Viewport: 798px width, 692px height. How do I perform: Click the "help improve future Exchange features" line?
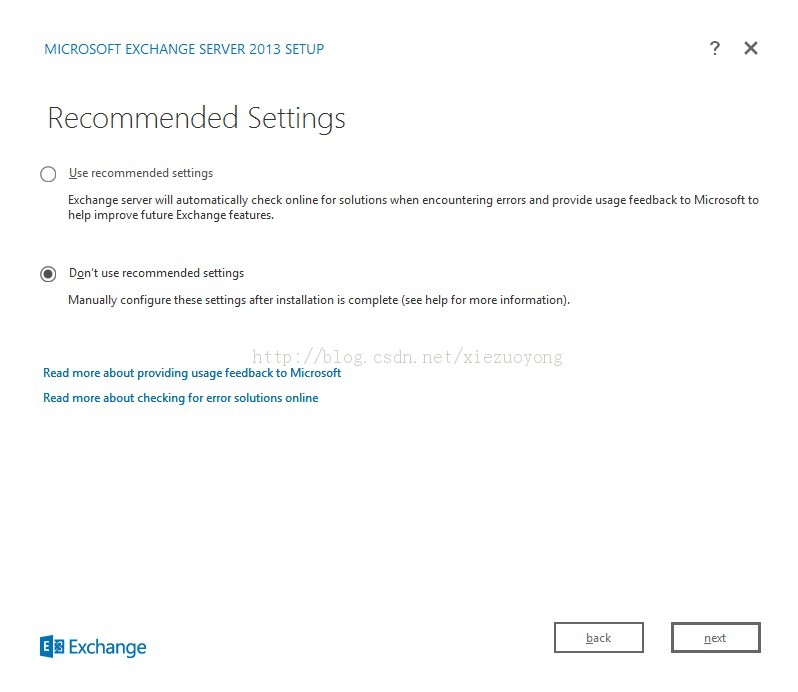[x=170, y=215]
